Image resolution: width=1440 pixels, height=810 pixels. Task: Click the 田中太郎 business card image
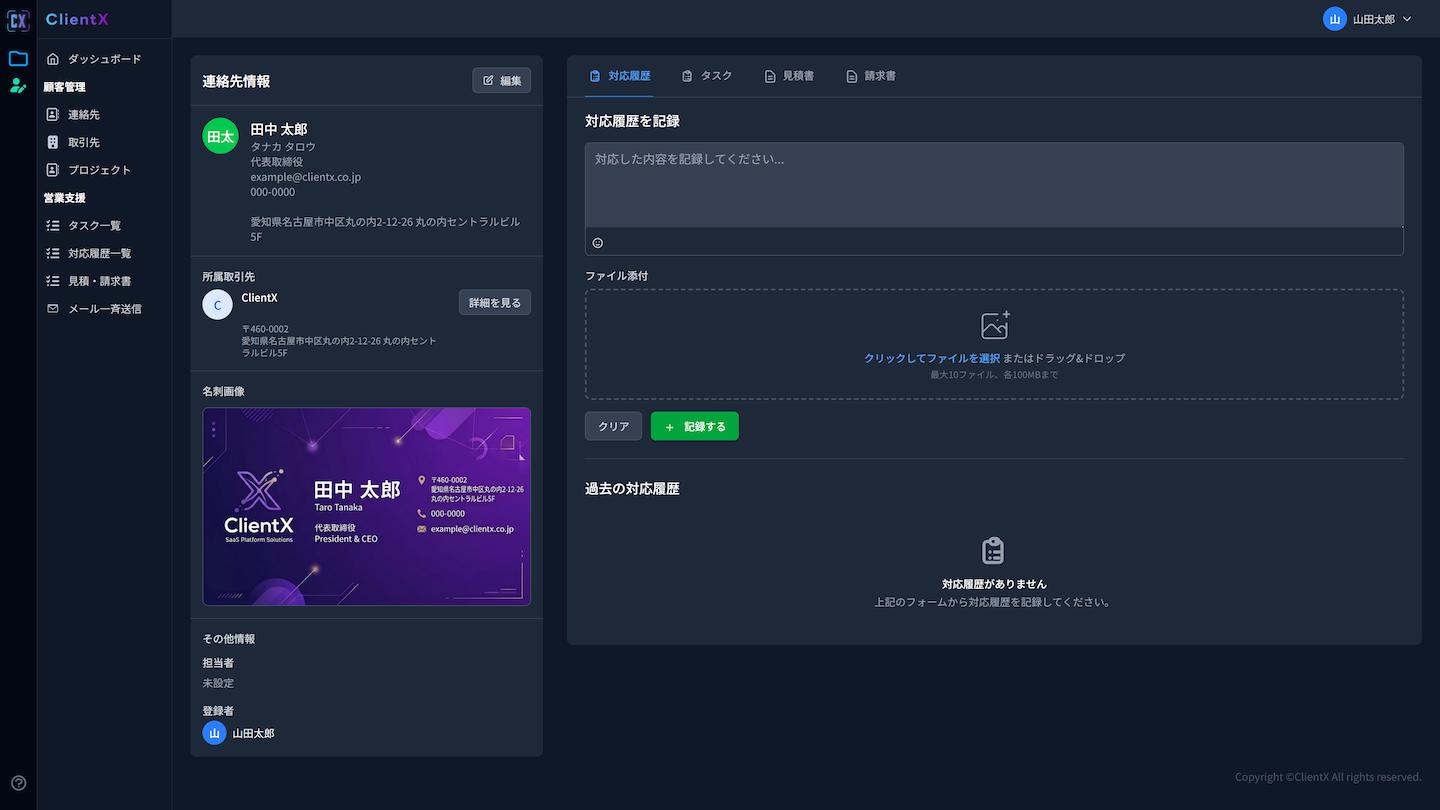point(366,505)
